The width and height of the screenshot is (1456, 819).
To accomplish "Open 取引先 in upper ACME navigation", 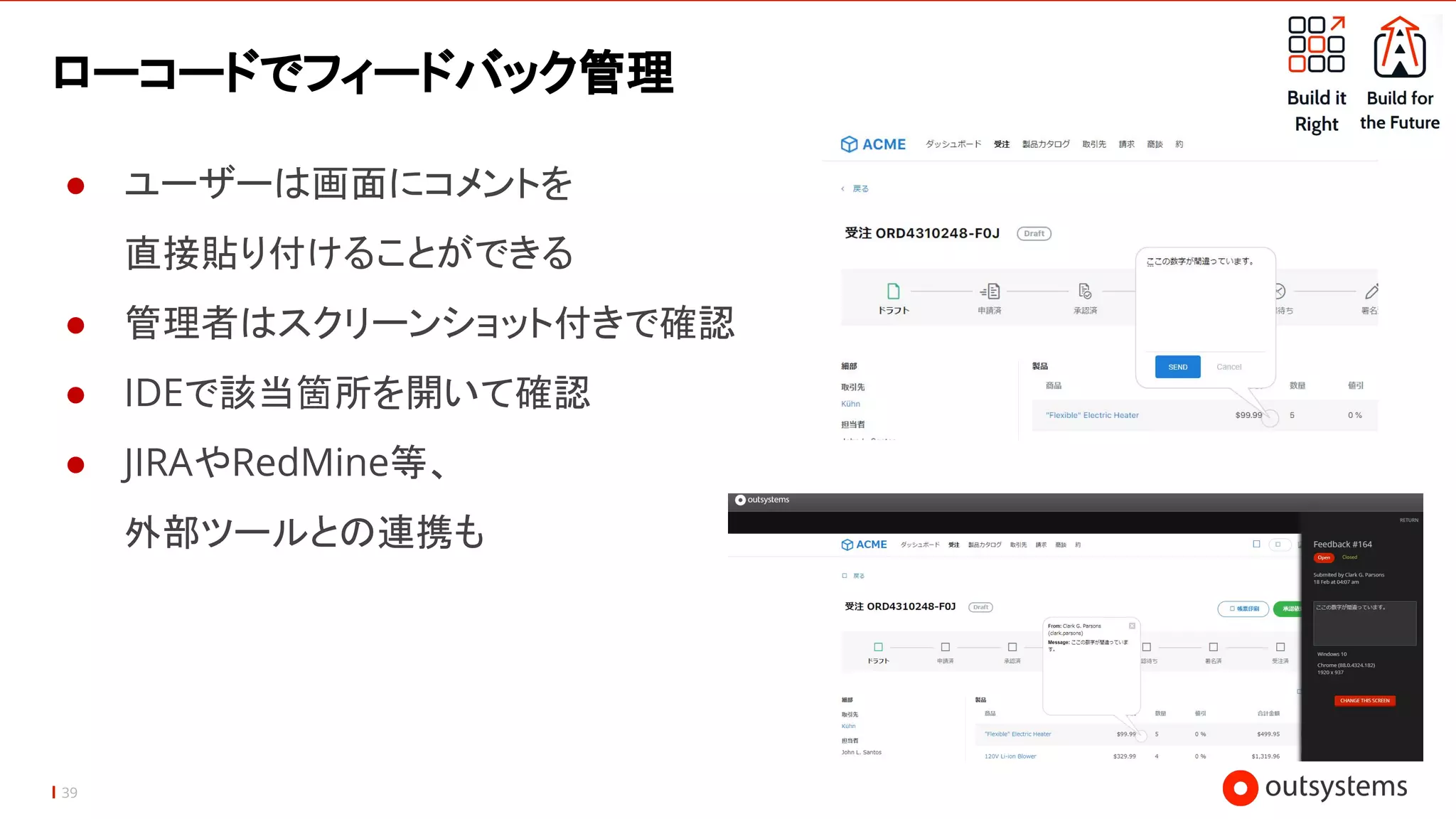I will point(1094,144).
